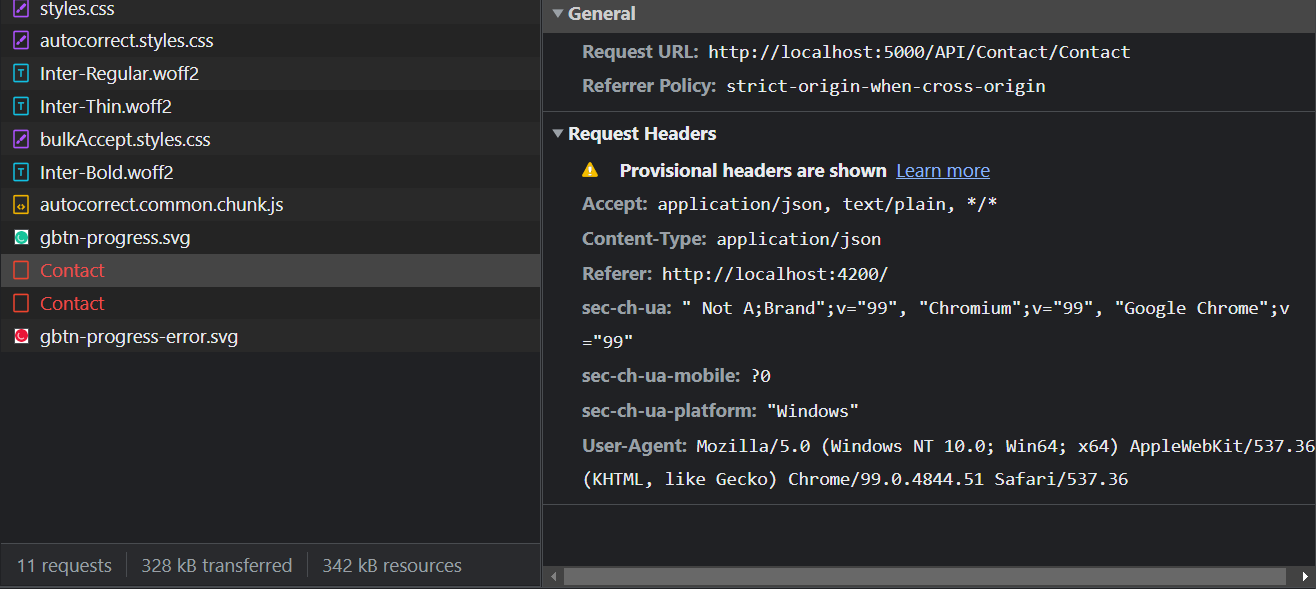Click the Inter-Thin.woff2 font icon

[x=21, y=107]
